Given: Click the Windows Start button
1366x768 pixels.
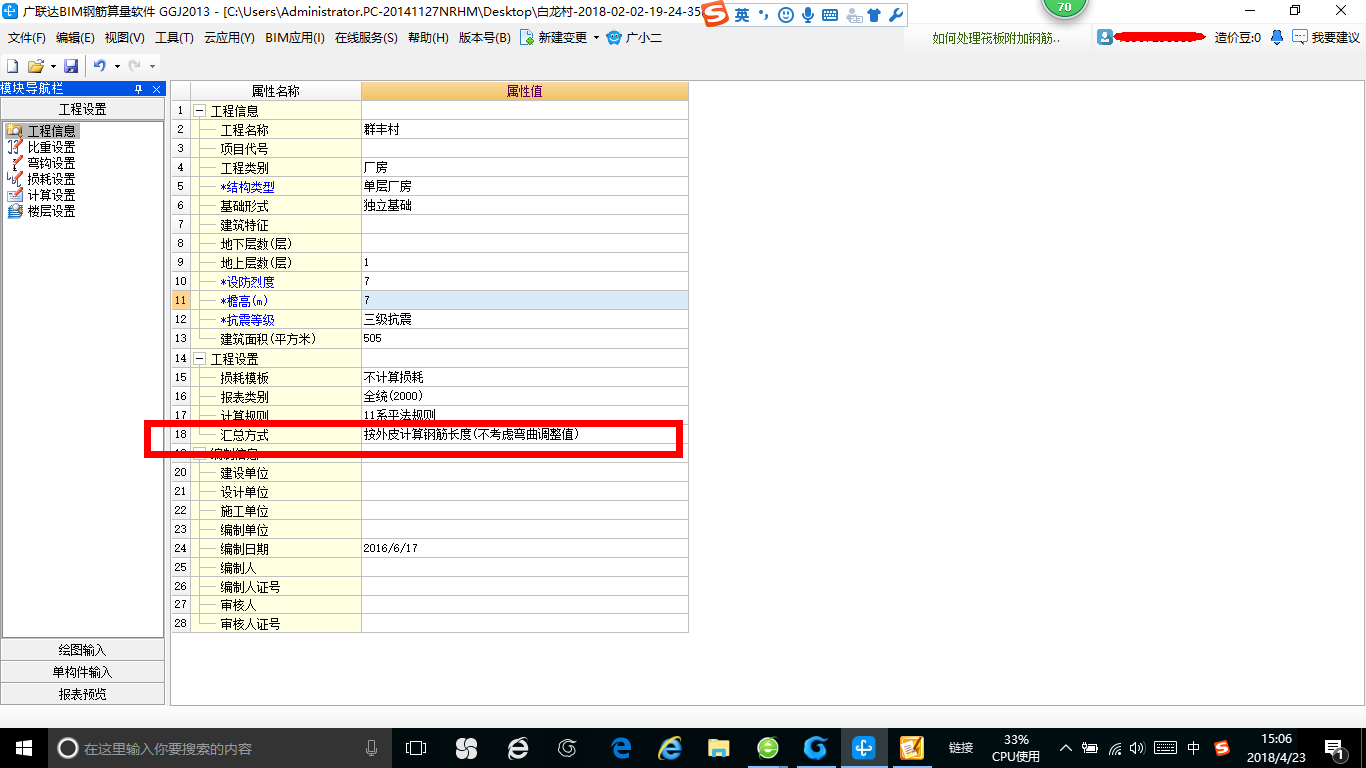Looking at the screenshot, I should click(x=23, y=748).
